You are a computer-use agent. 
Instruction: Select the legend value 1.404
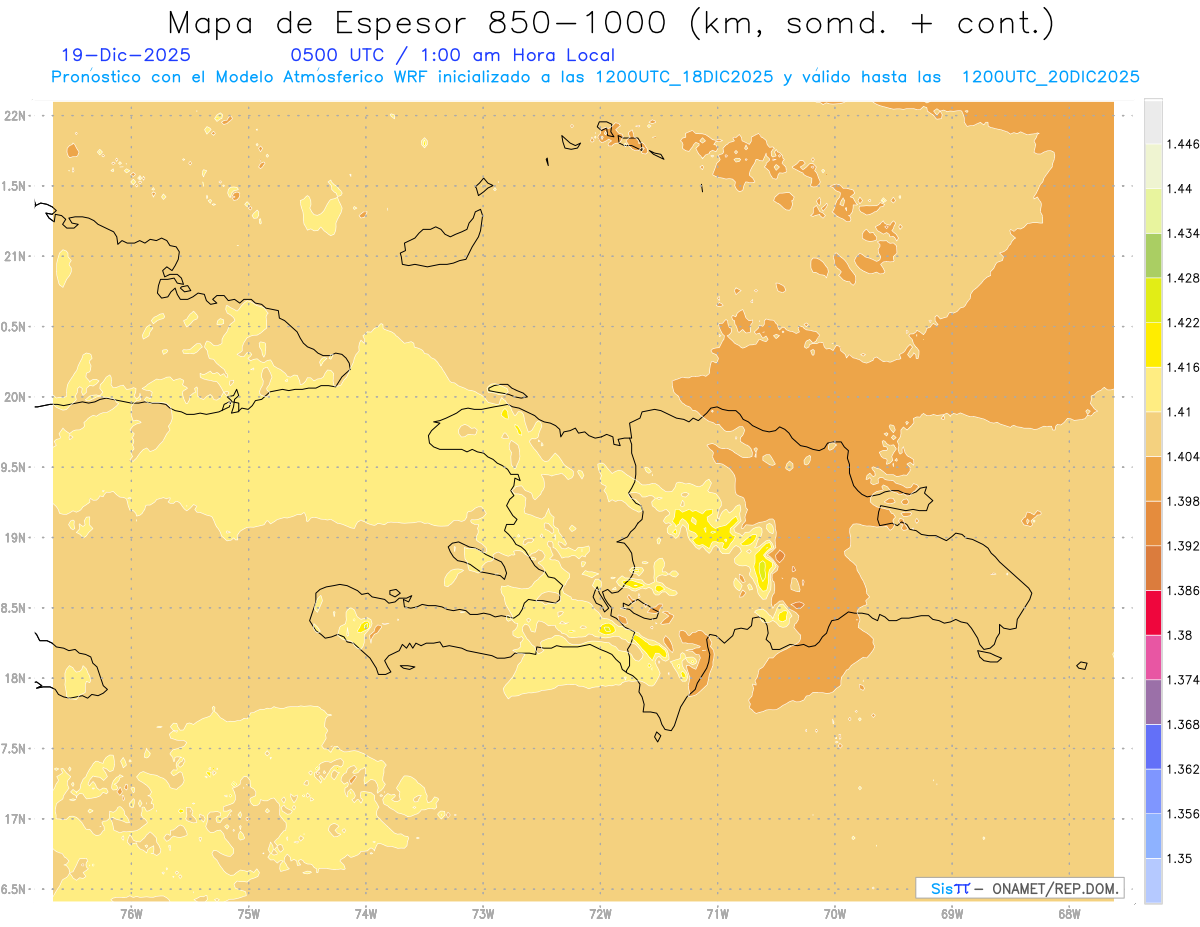coord(1183,456)
